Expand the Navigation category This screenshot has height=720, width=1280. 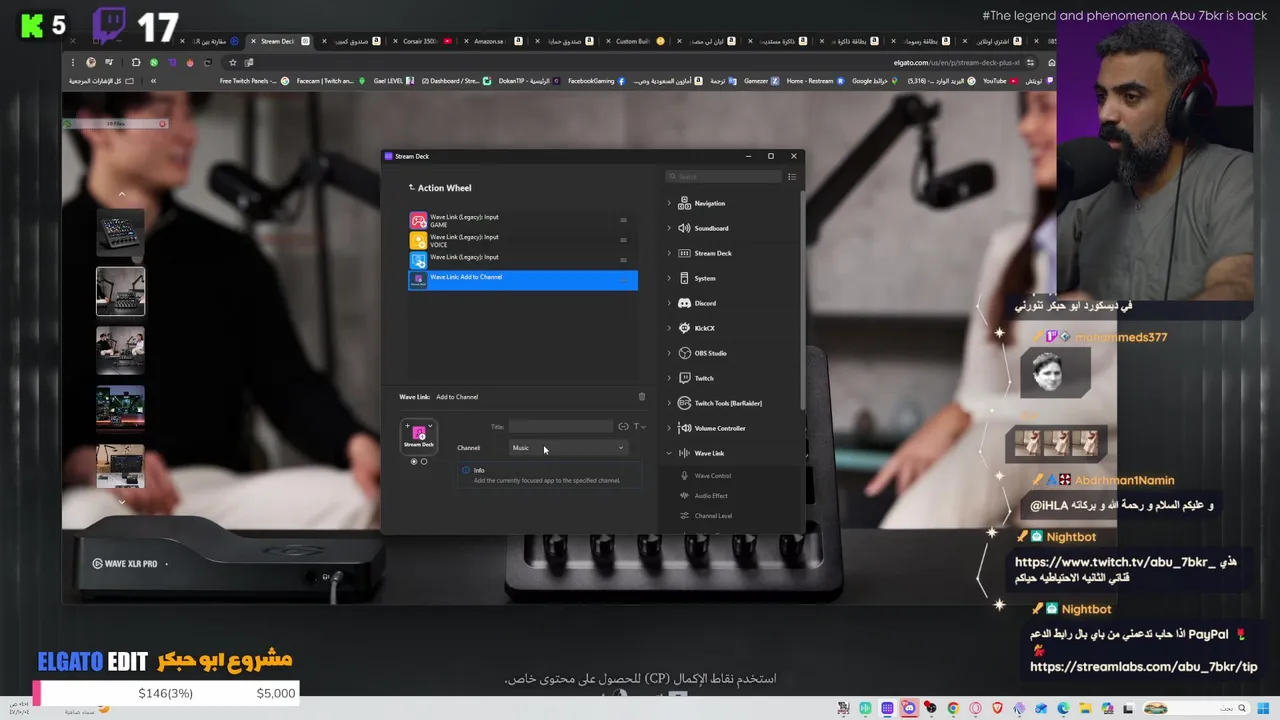[669, 203]
